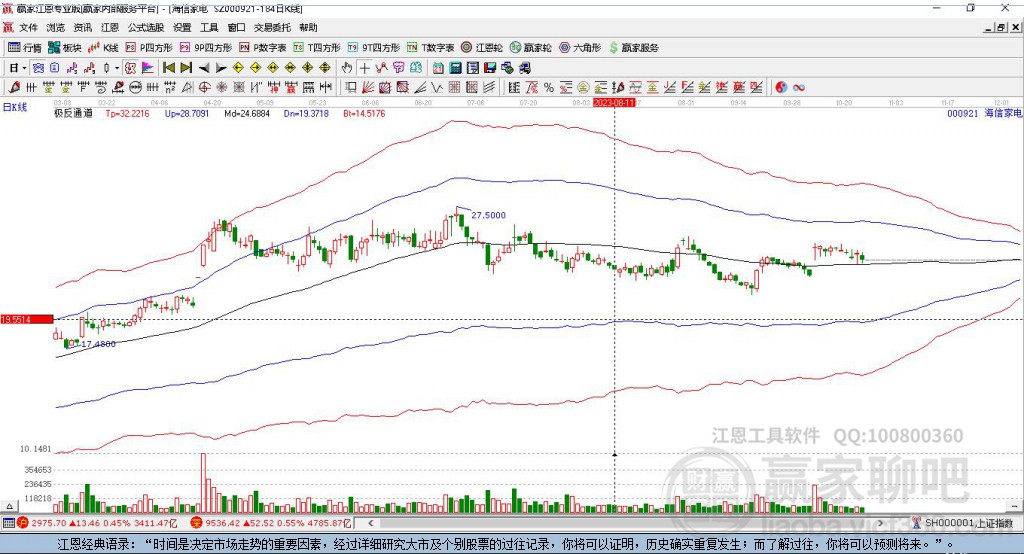Viewport: 1024px width, 554px height.
Task: Toggle the pressed blue chart-mode button
Action: coord(39,68)
